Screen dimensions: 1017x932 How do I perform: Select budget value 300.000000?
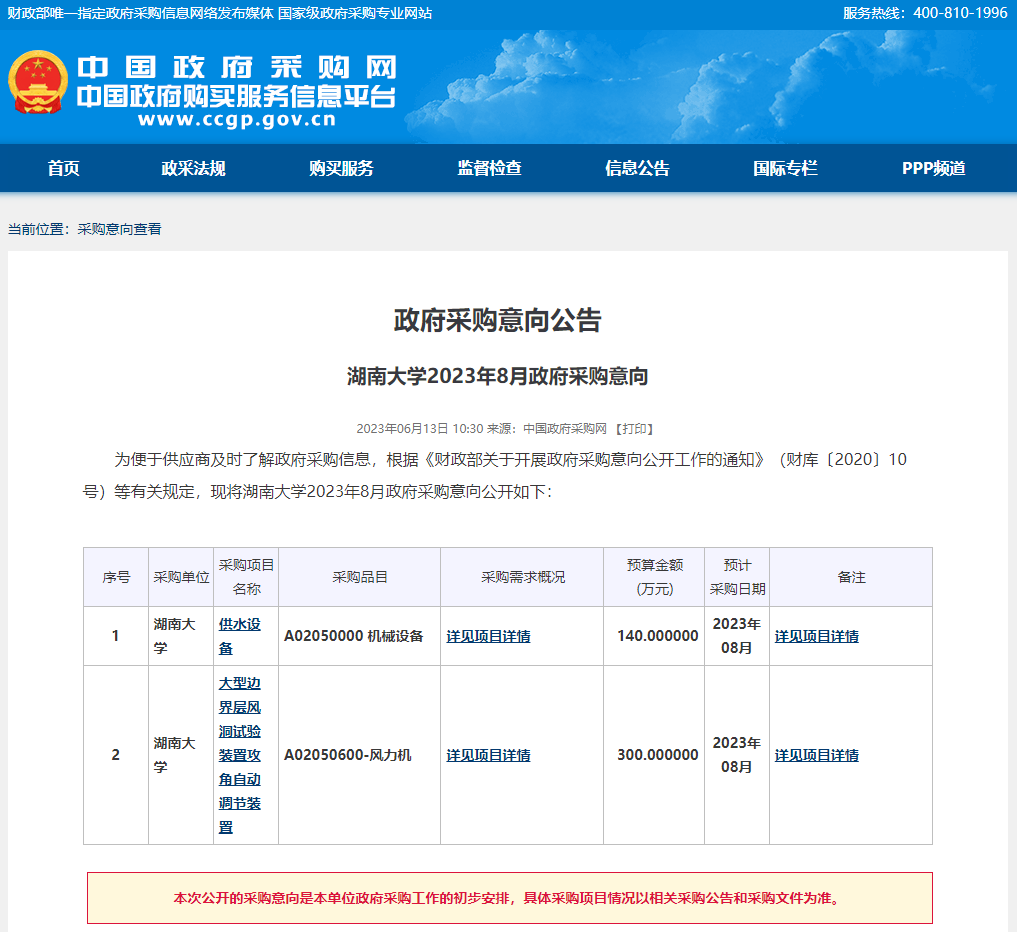(658, 755)
